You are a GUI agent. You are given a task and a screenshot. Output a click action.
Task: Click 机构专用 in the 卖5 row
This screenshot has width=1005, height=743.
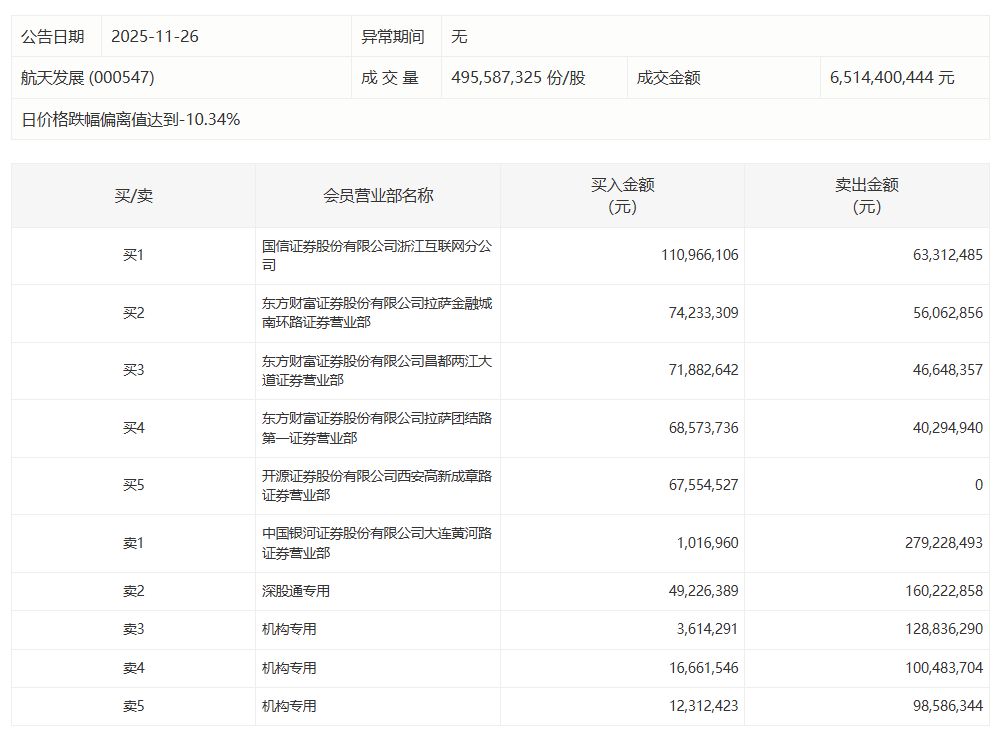pos(289,706)
